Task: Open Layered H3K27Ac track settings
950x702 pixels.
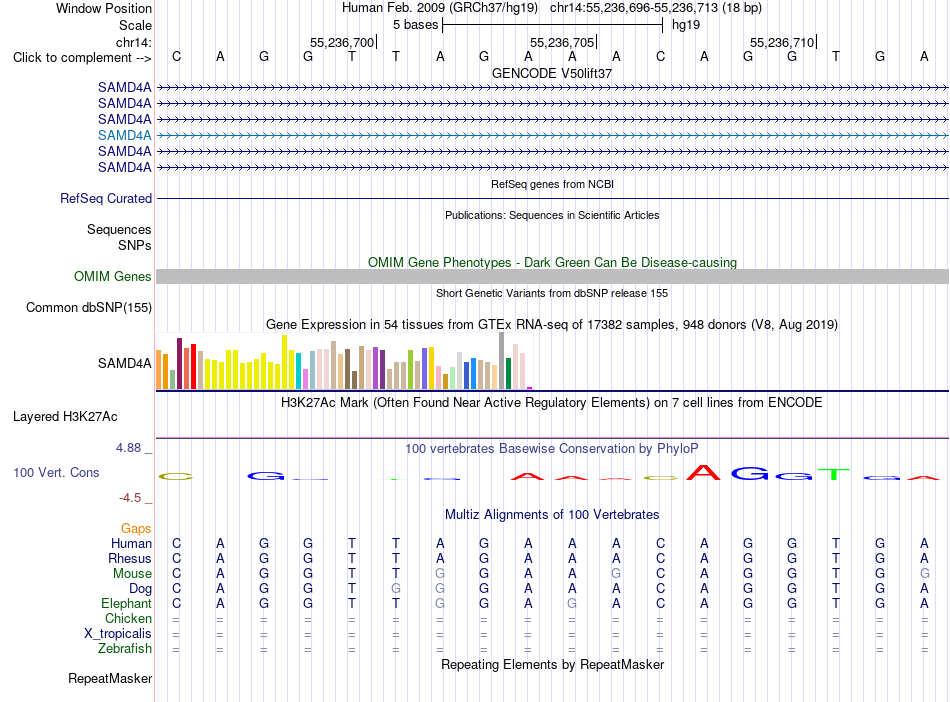Action: 65,416
